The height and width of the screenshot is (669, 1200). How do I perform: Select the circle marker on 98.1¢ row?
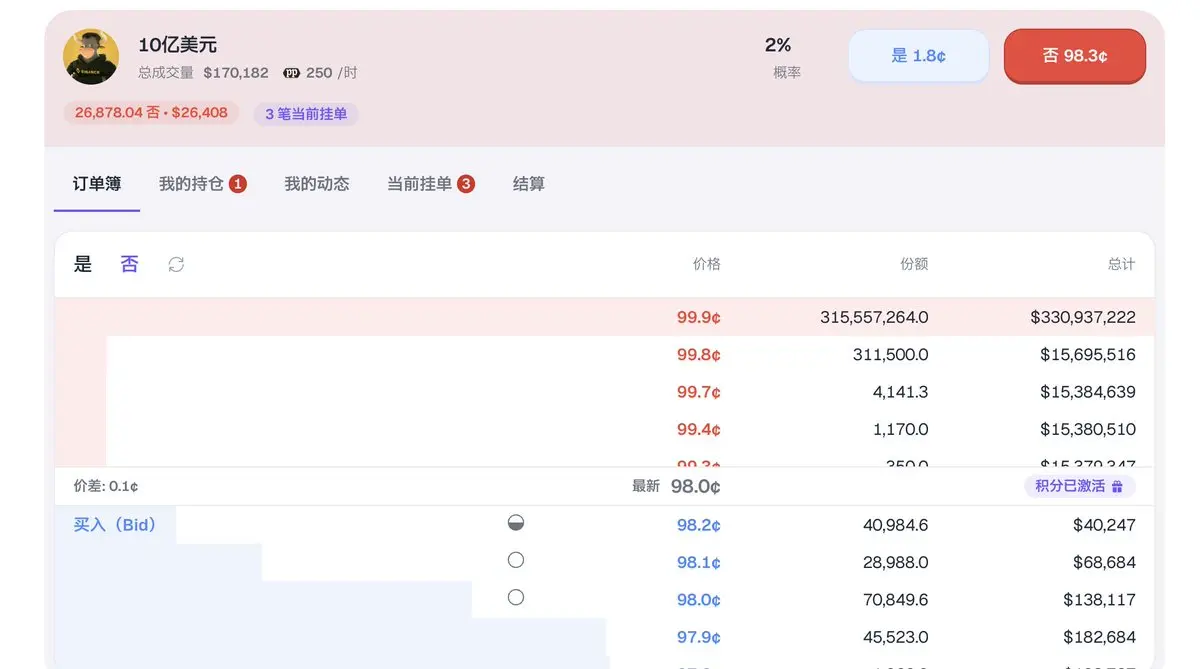click(516, 560)
